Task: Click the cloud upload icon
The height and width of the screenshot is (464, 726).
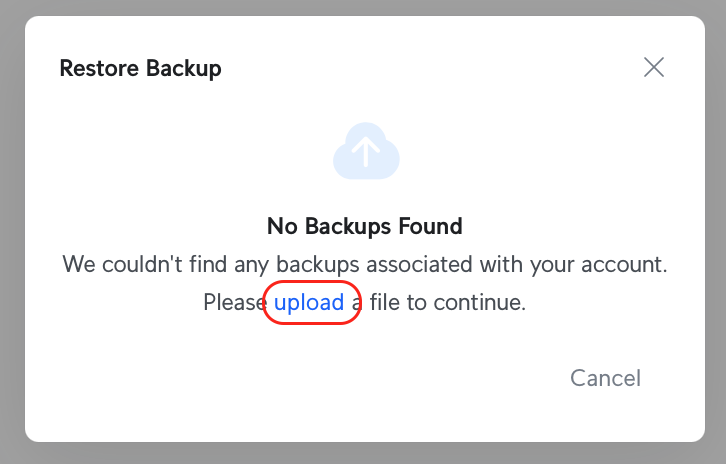Action: pyautogui.click(x=366, y=151)
